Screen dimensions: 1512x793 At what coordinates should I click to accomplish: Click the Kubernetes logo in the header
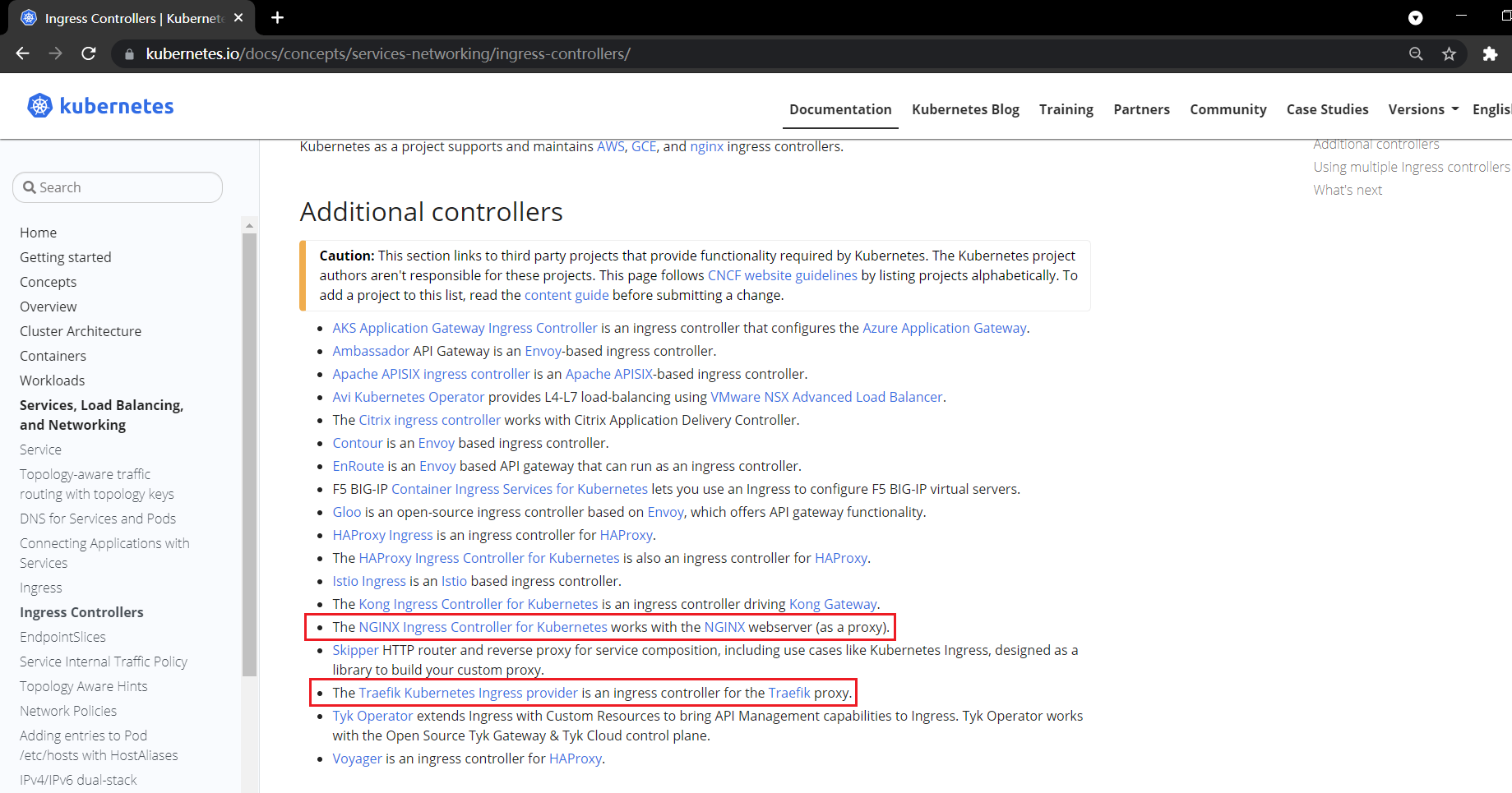(x=100, y=106)
